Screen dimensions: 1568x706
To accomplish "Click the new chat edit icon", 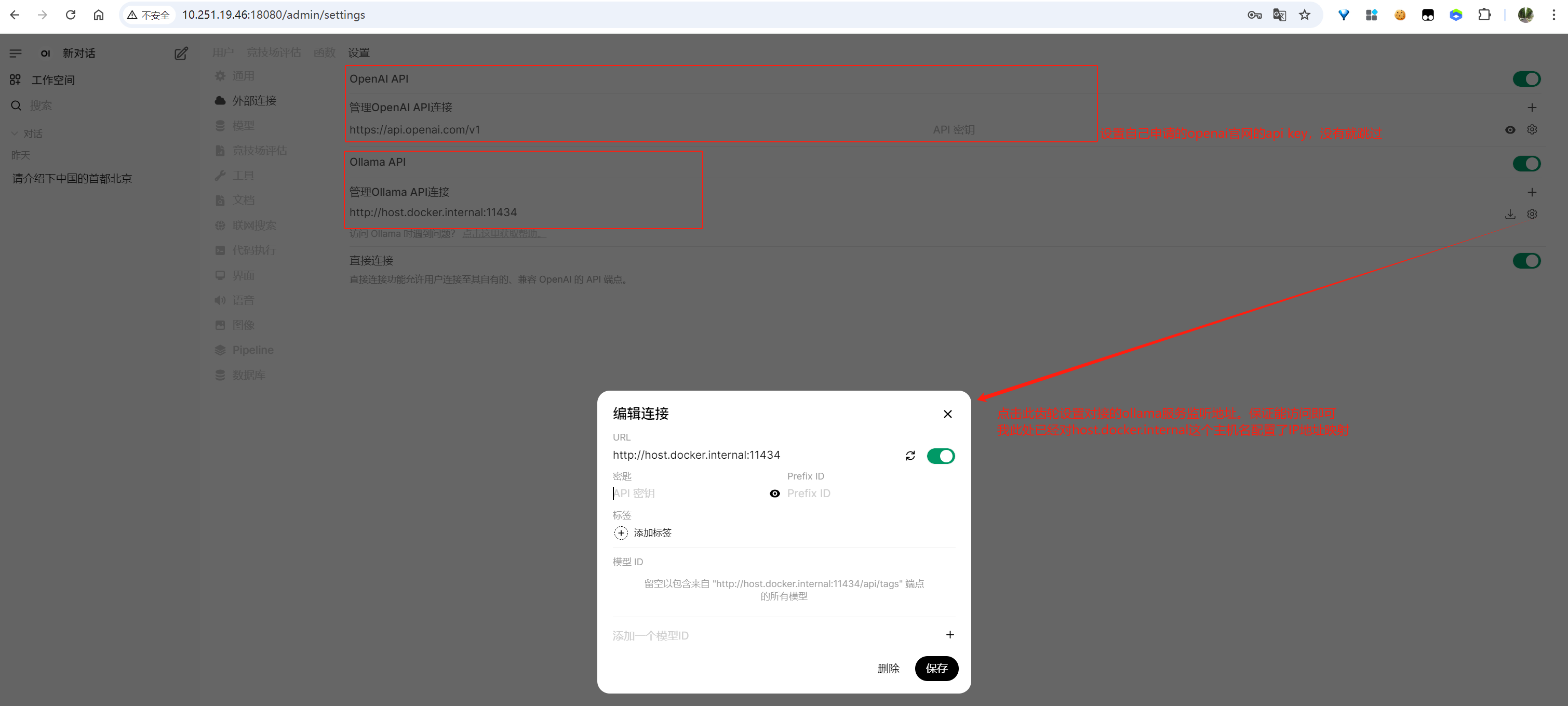I will [x=181, y=54].
